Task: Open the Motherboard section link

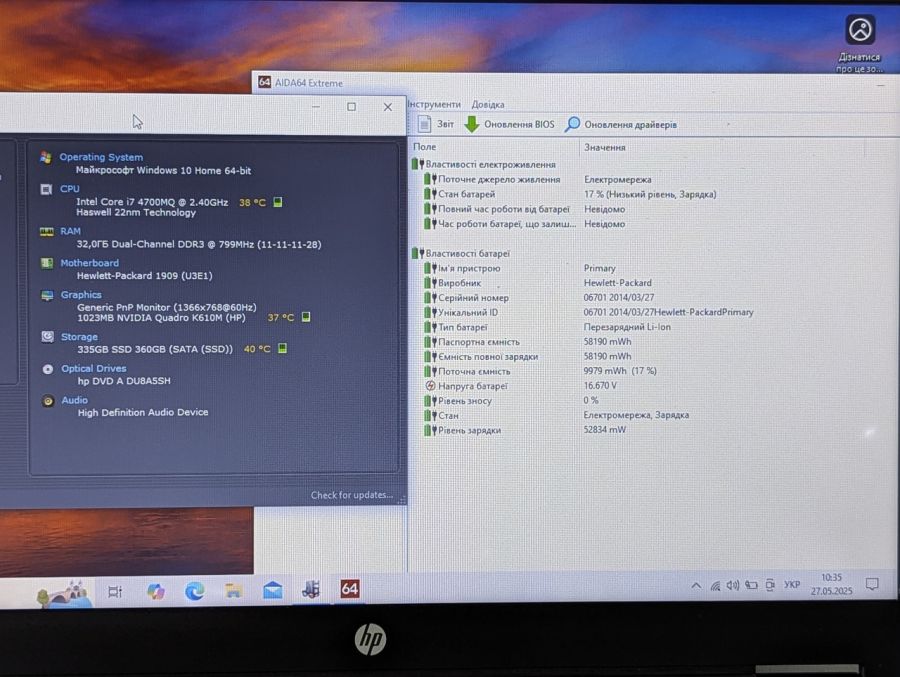Action: (x=90, y=263)
